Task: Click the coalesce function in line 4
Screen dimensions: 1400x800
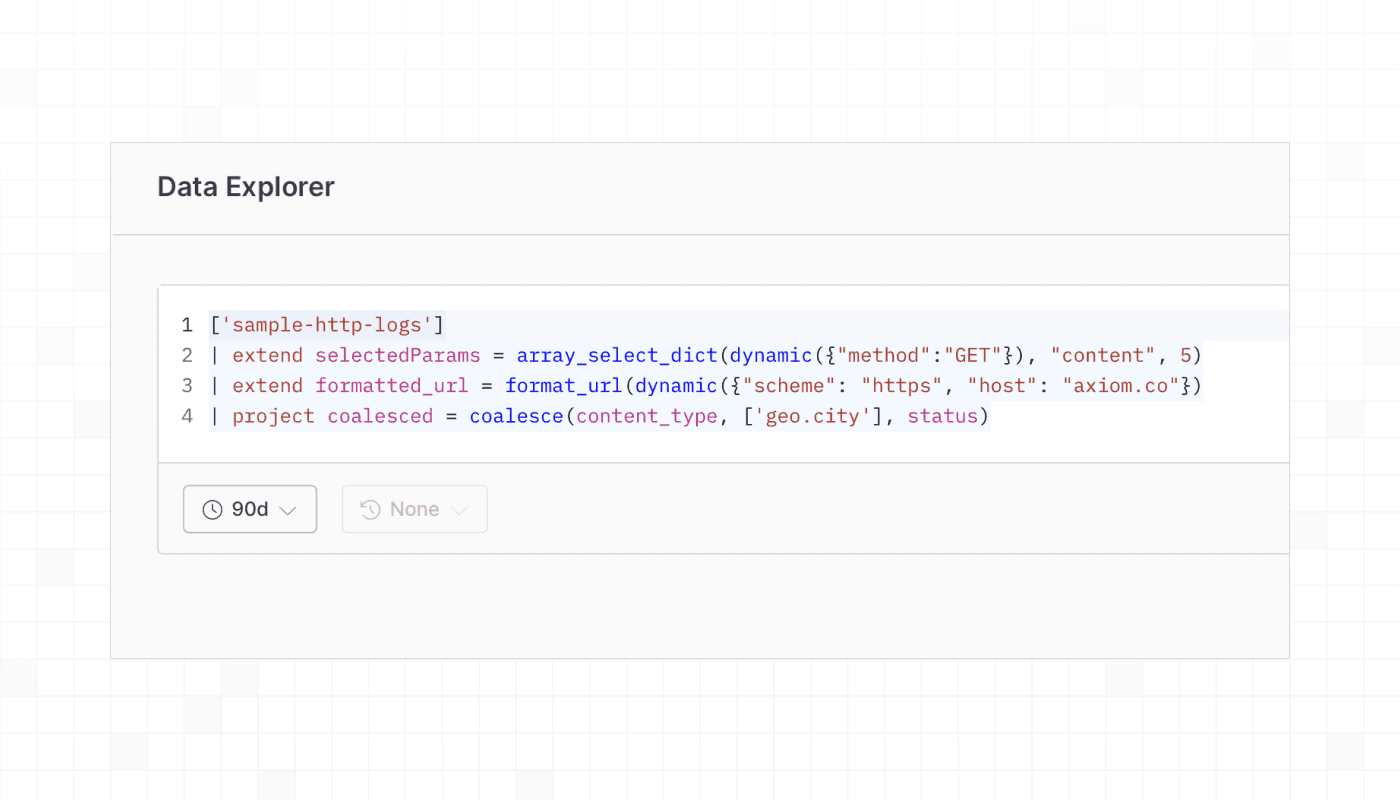Action: pyautogui.click(x=517, y=416)
